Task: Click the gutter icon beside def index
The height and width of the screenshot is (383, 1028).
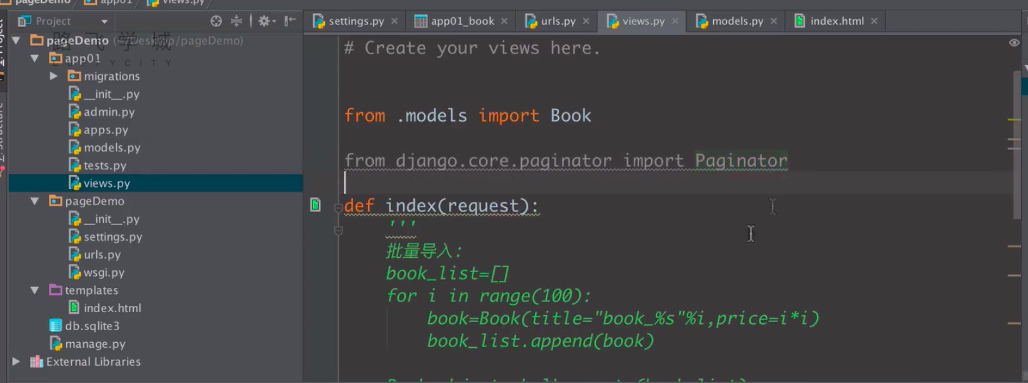Action: pos(316,205)
